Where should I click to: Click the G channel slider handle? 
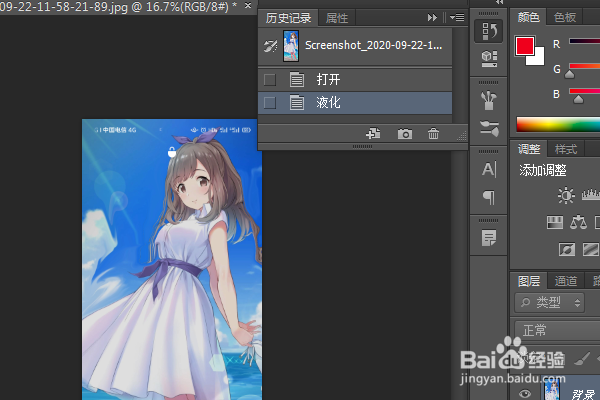[569, 73]
